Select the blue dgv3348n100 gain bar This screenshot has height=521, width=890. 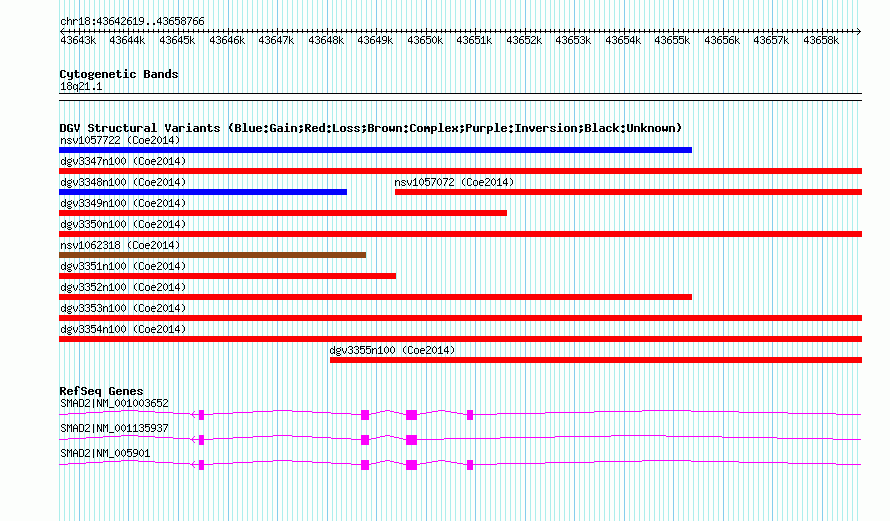[x=203, y=192]
